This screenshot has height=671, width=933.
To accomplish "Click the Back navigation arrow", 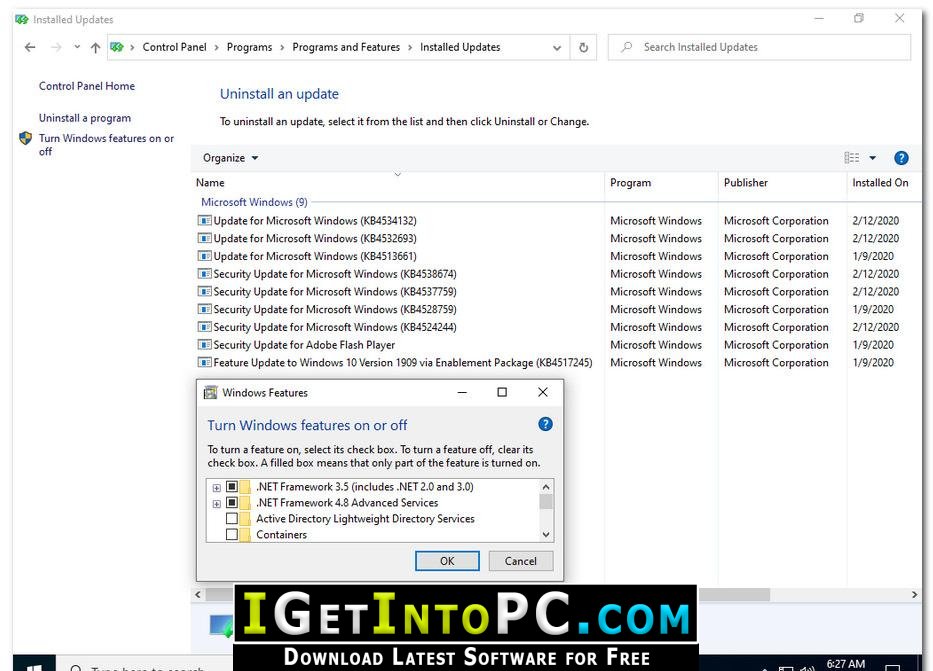I will tap(30, 47).
